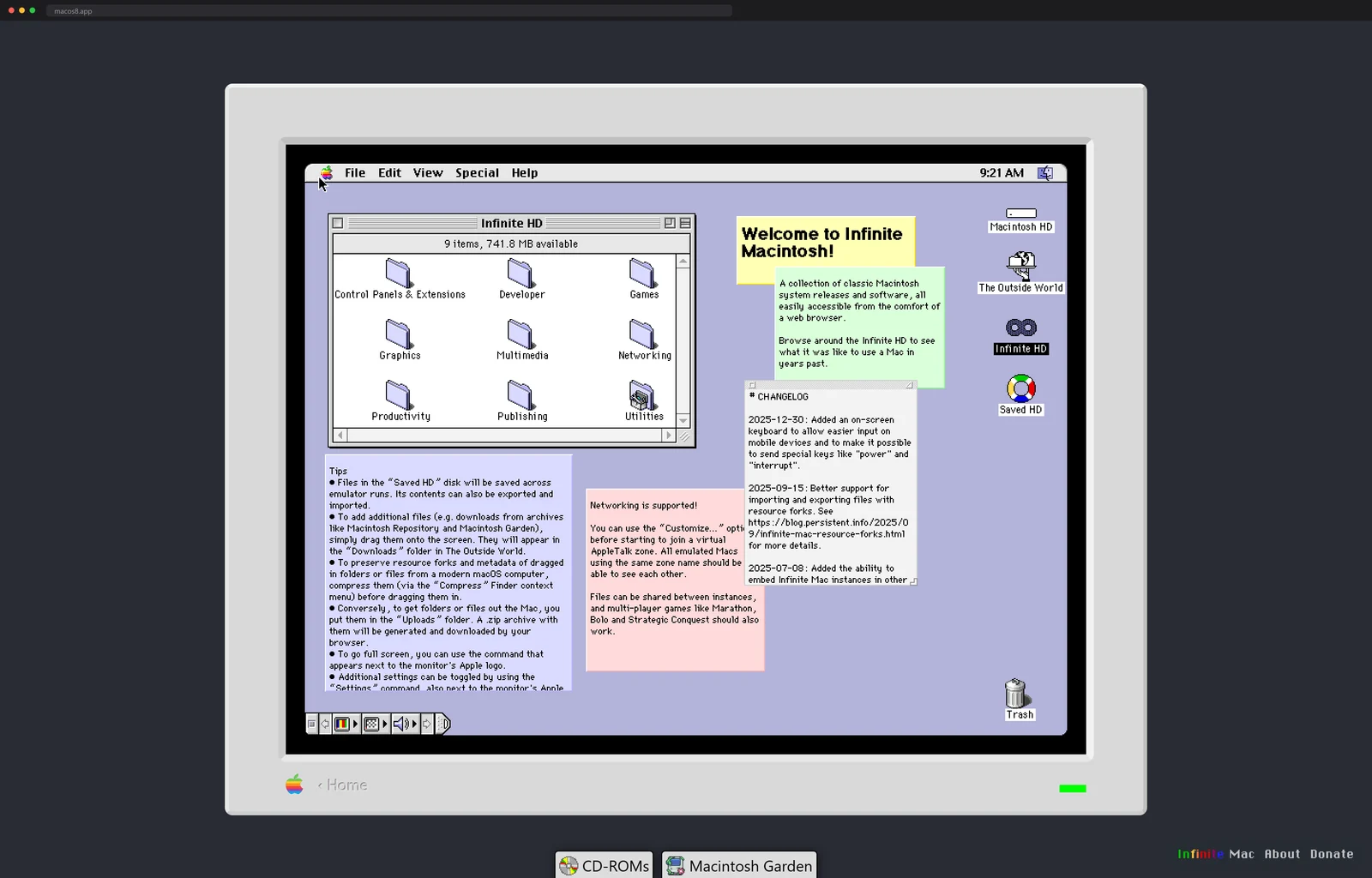Close the Infinite HD window
Screen dimensions: 1372x878
[338, 223]
